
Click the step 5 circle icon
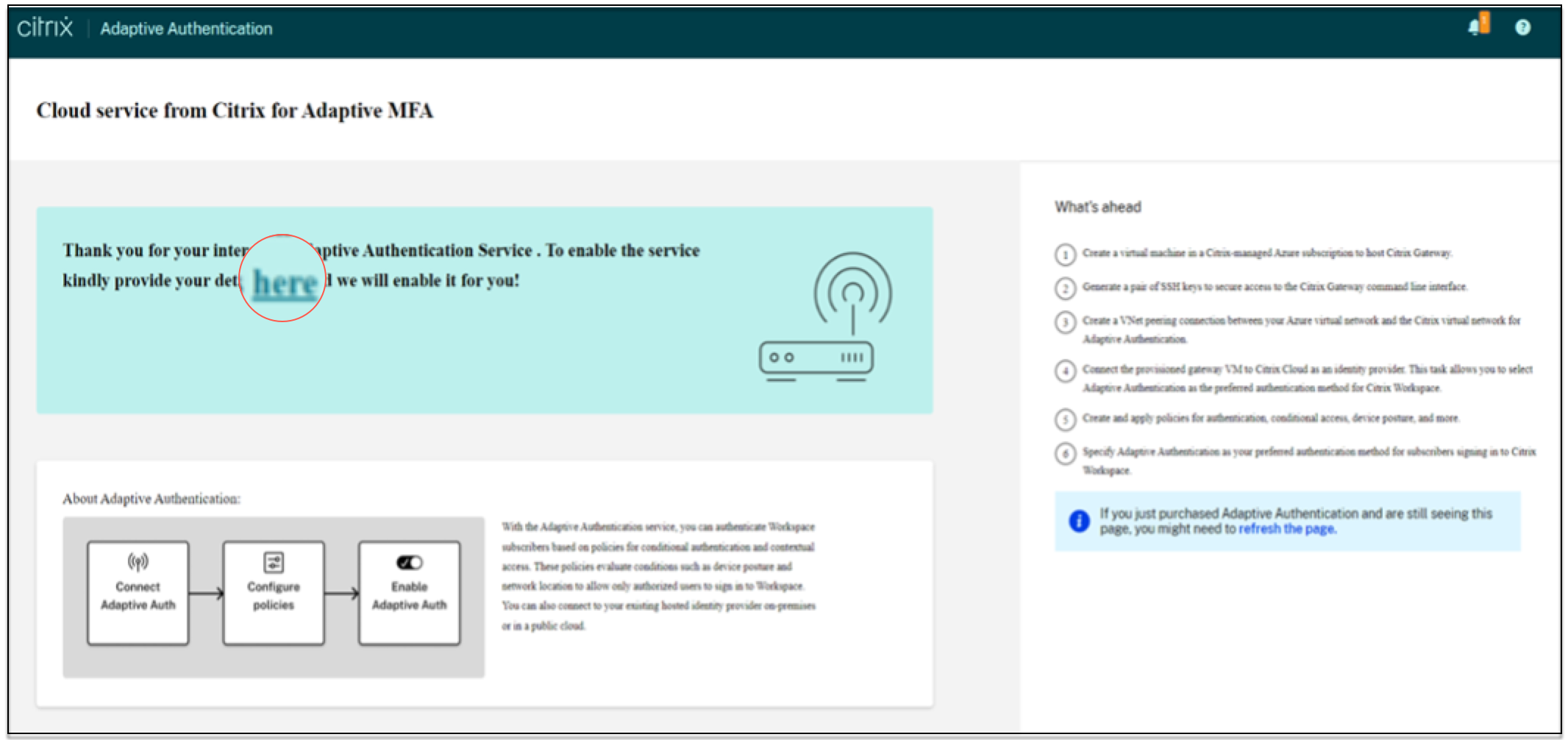tap(1065, 419)
